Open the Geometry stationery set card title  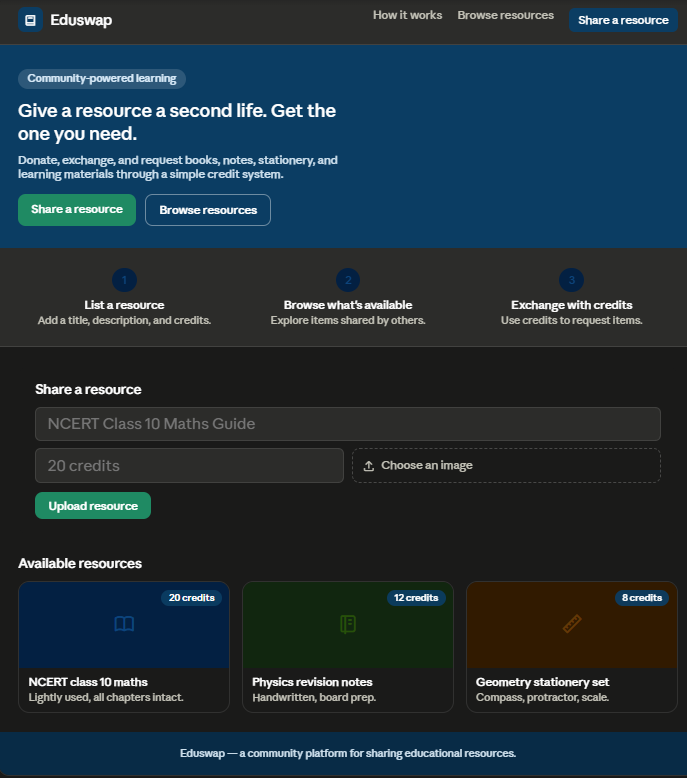coord(542,682)
